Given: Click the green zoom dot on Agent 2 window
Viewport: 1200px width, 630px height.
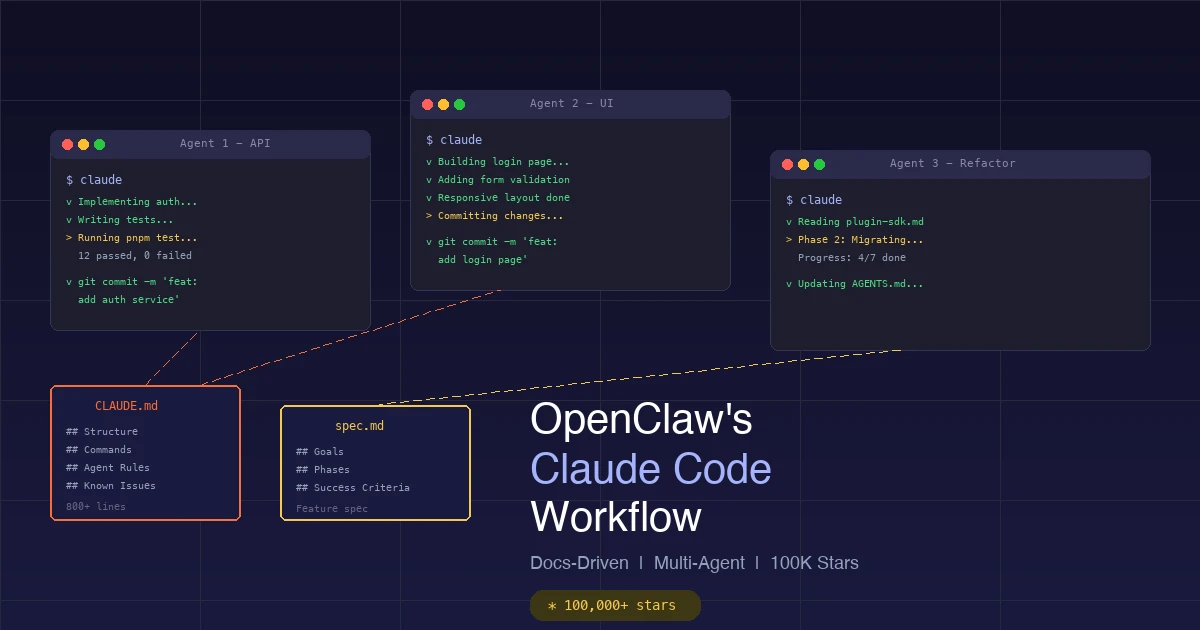Looking at the screenshot, I should 459,103.
